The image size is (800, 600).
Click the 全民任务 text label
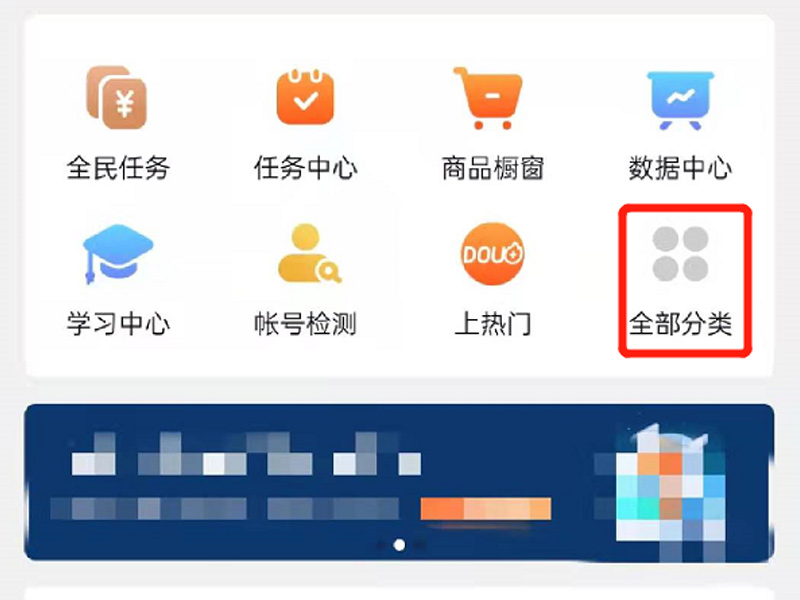[x=118, y=168]
